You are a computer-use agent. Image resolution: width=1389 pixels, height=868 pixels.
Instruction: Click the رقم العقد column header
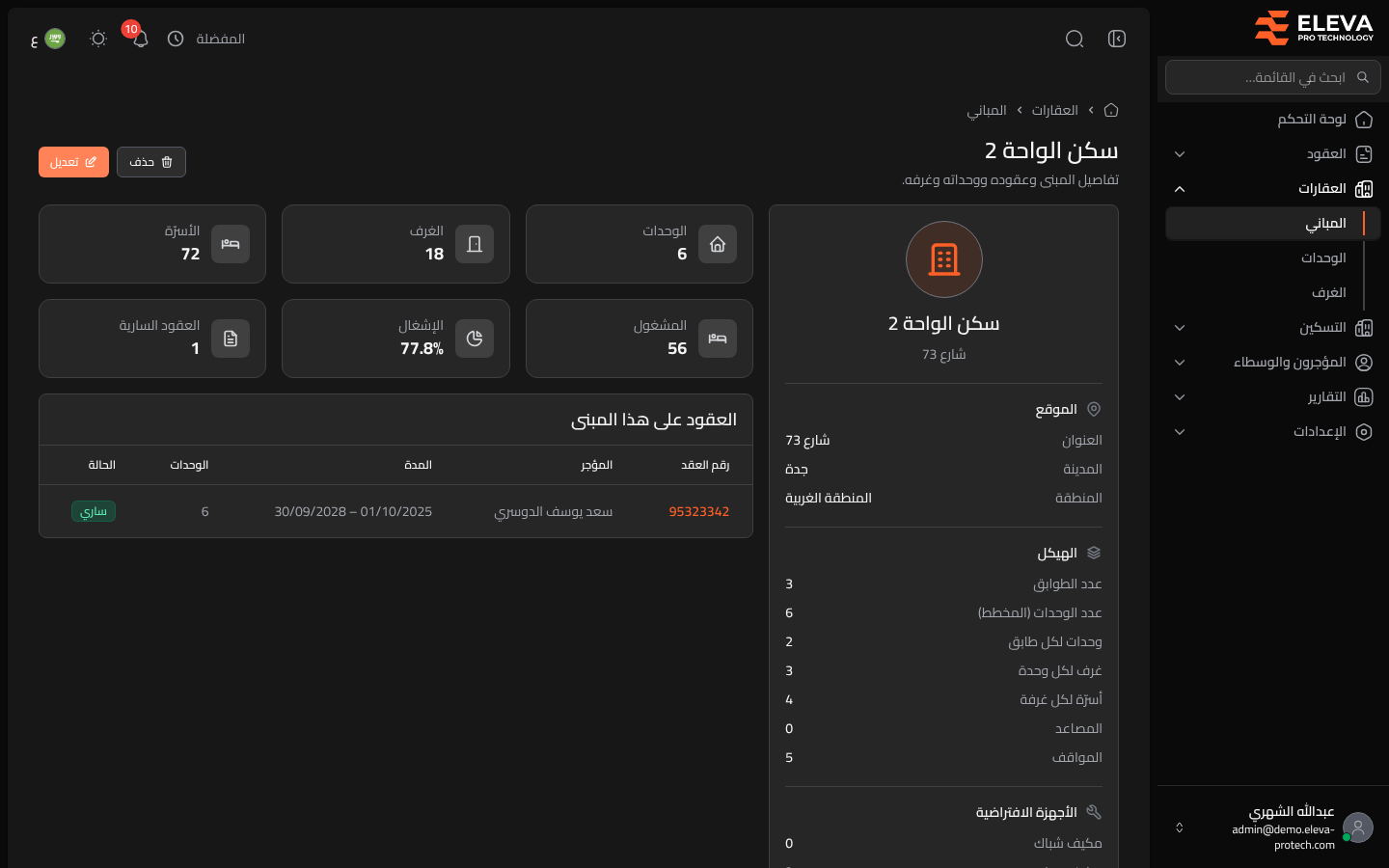(705, 465)
